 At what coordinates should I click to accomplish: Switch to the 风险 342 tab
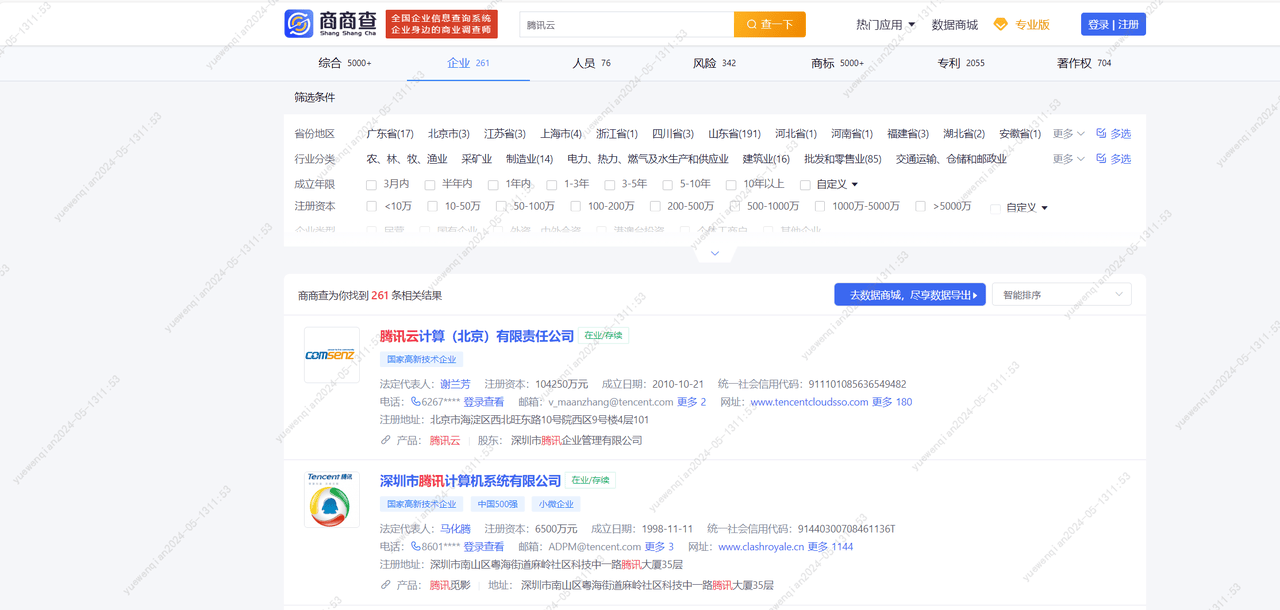pyautogui.click(x=713, y=61)
